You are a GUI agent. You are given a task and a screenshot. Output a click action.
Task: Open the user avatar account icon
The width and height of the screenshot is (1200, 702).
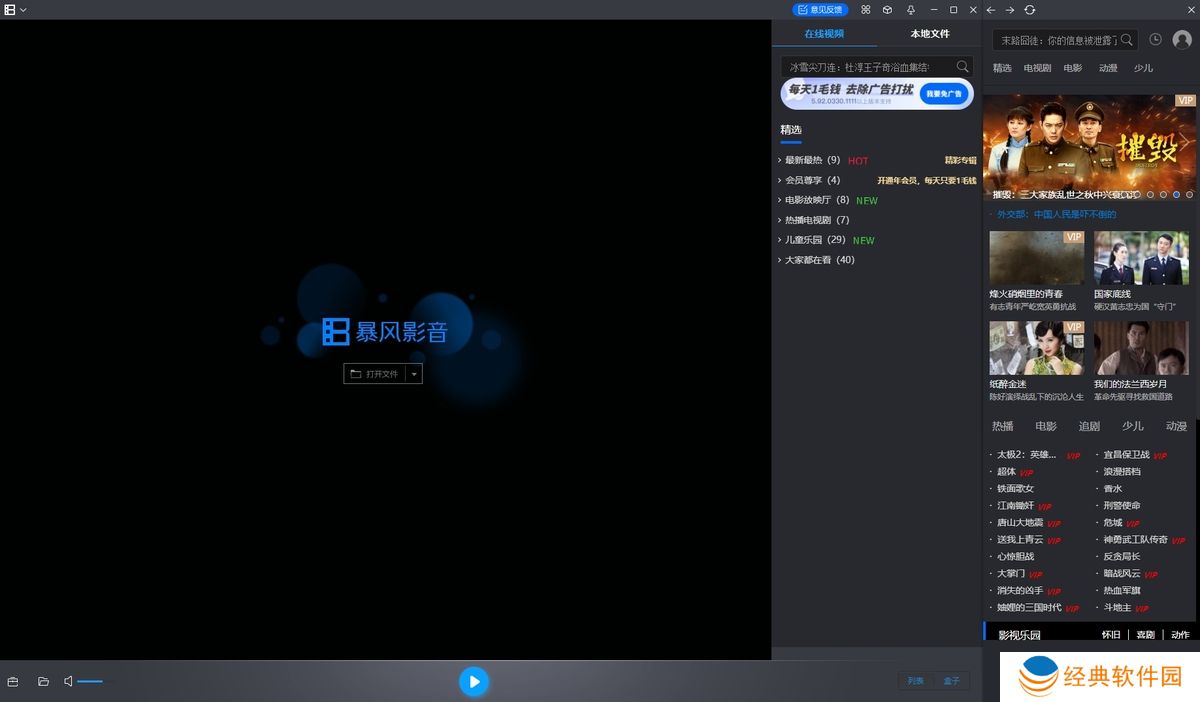point(1182,40)
